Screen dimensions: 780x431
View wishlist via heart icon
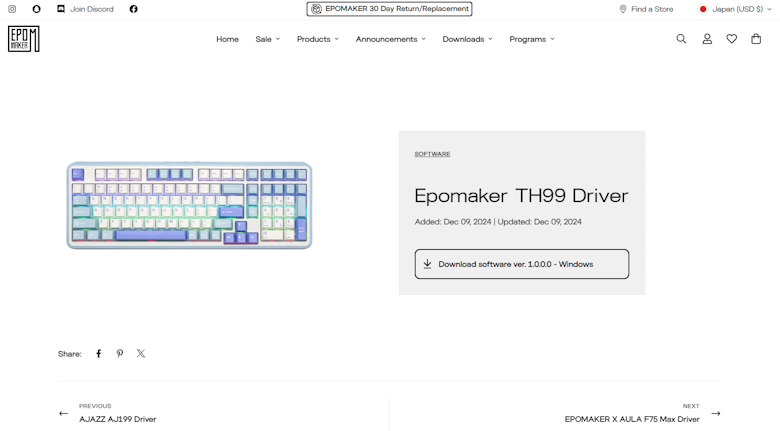click(731, 39)
